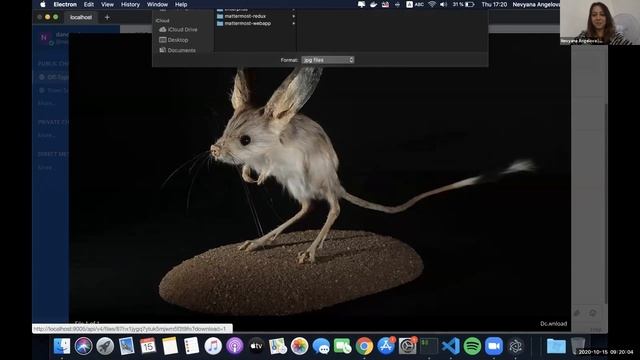Click the Thu 17:20 clock
Image resolution: width=640 pixels, height=360 pixels.
[494, 4]
